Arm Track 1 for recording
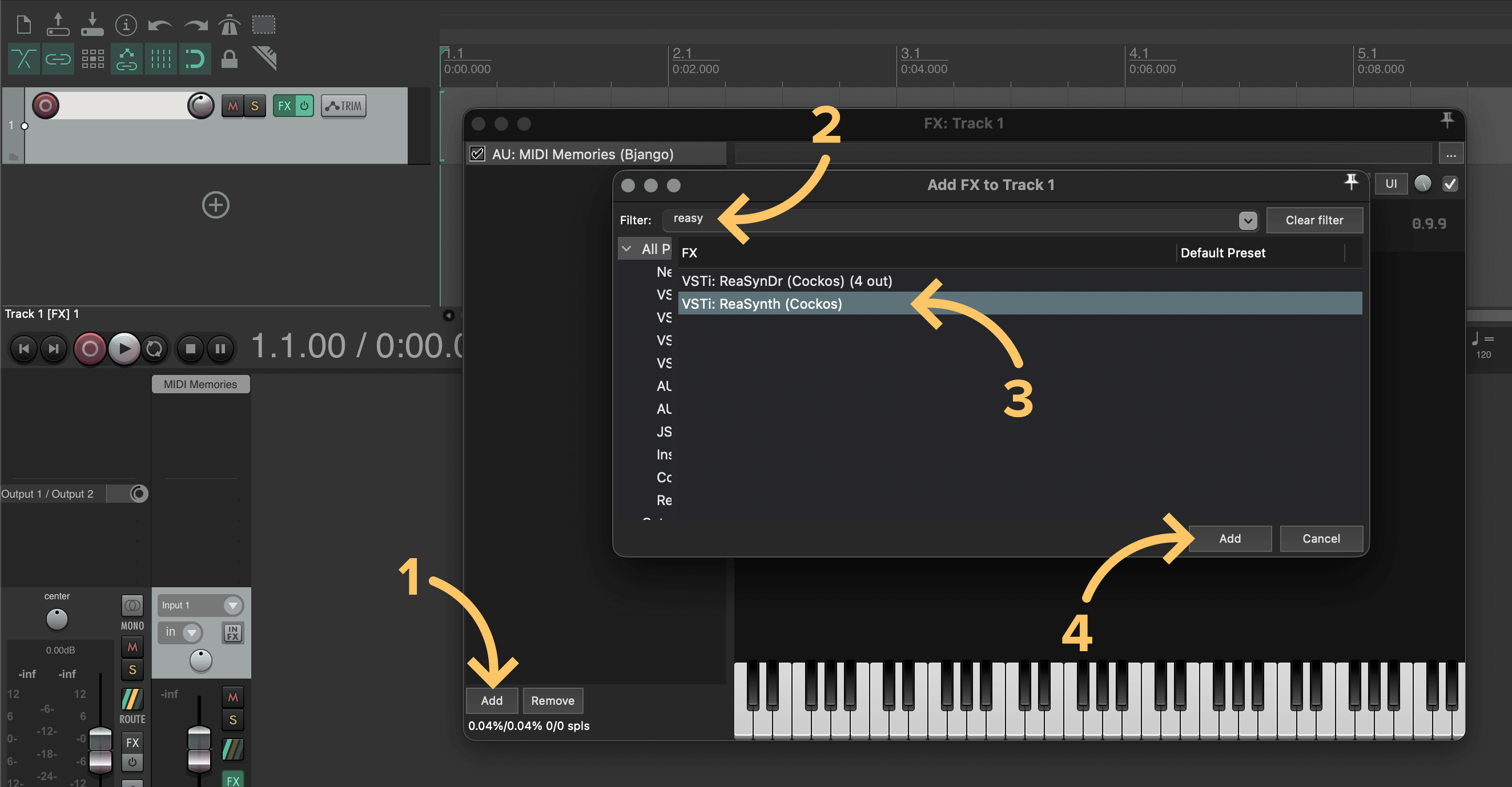 coord(45,106)
